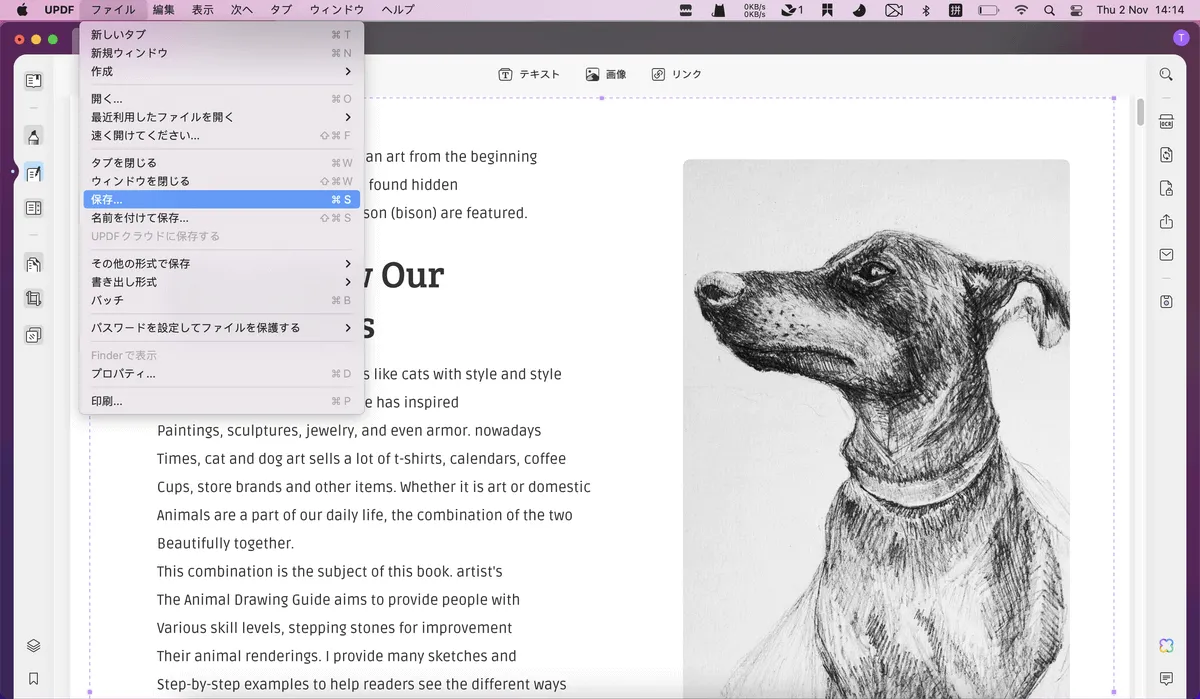Click the Wi-Fi status icon
This screenshot has width=1200, height=699.
[1021, 10]
